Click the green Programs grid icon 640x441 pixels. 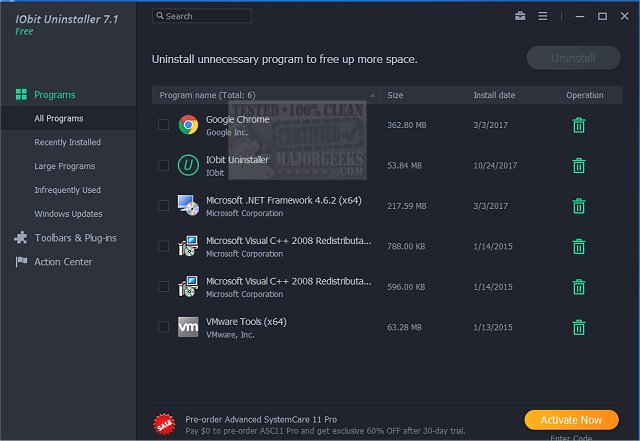pos(21,94)
